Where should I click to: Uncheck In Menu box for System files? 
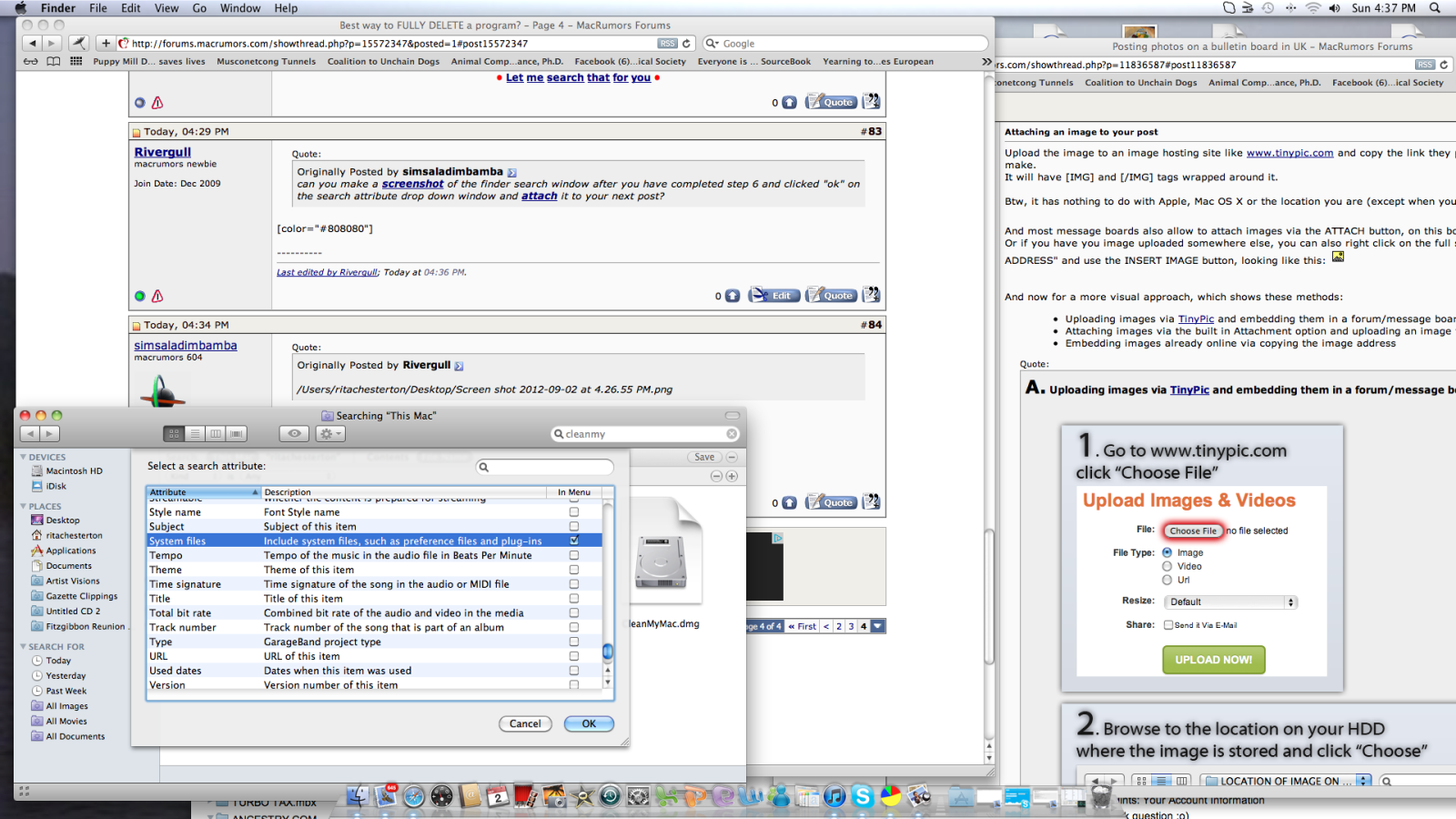coord(574,541)
